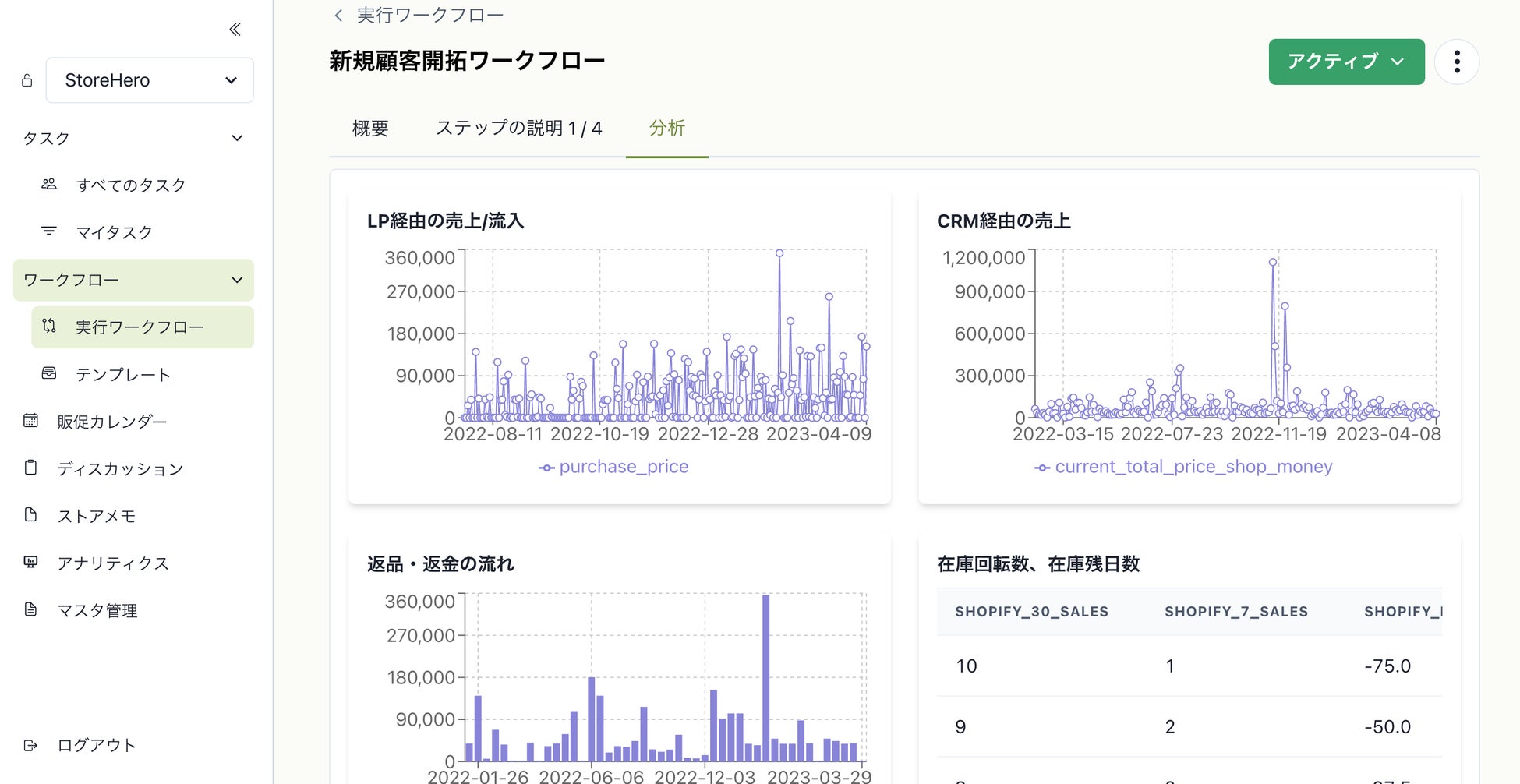
Task: Switch to the 概要 tab
Action: tap(370, 128)
